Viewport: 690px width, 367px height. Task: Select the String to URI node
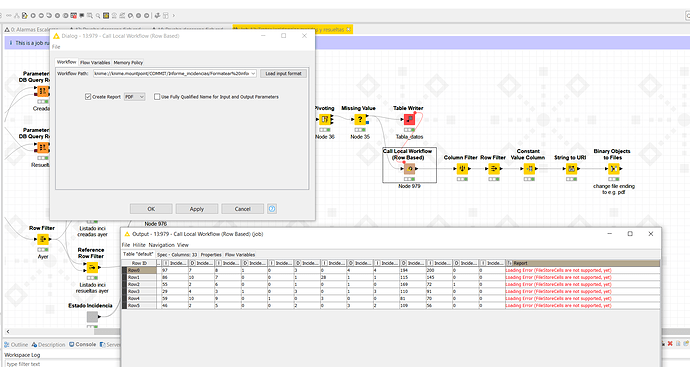point(571,169)
